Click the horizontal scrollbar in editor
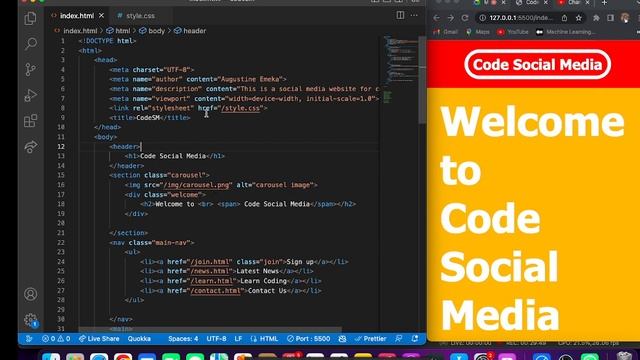Viewport: 640px width, 360px height. [210, 329]
